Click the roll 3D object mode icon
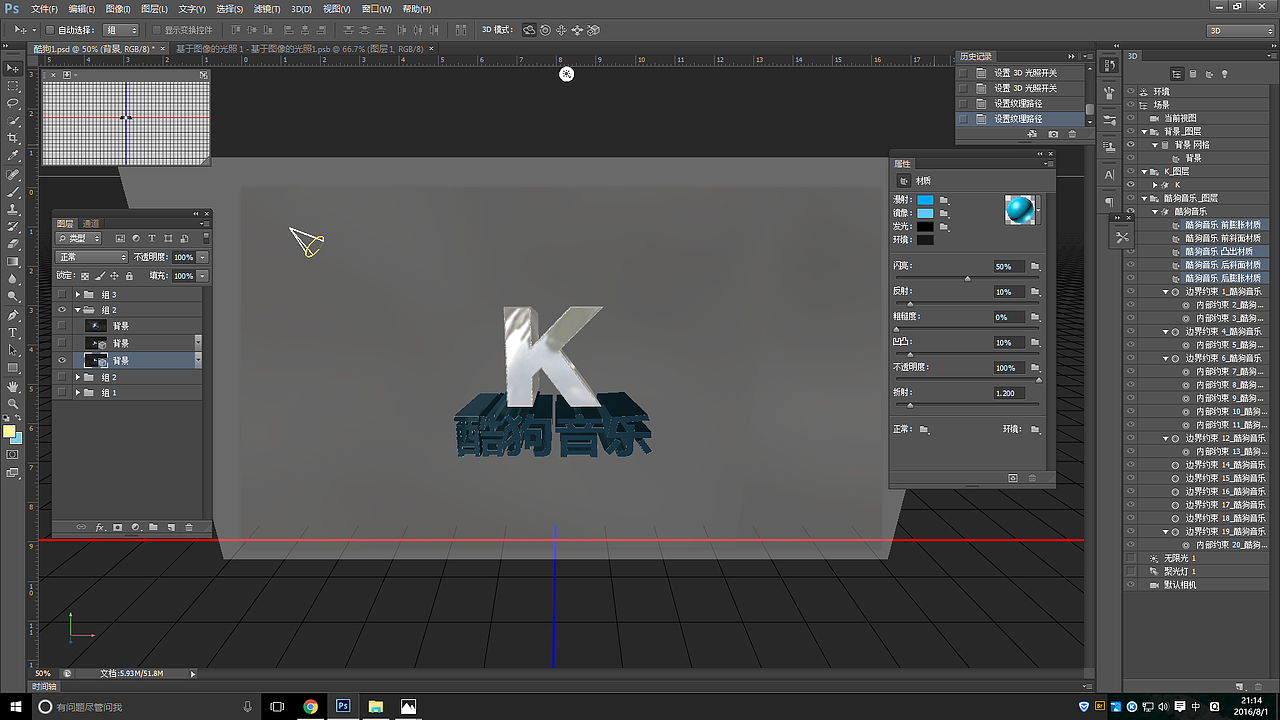 [545, 30]
